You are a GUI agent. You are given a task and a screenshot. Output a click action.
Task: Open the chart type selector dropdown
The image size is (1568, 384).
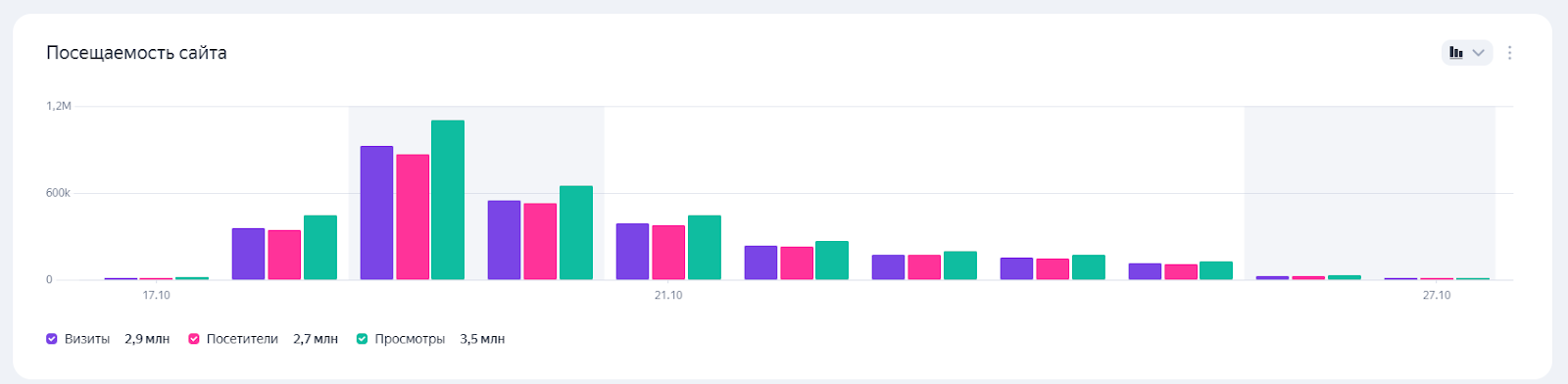point(1466,53)
